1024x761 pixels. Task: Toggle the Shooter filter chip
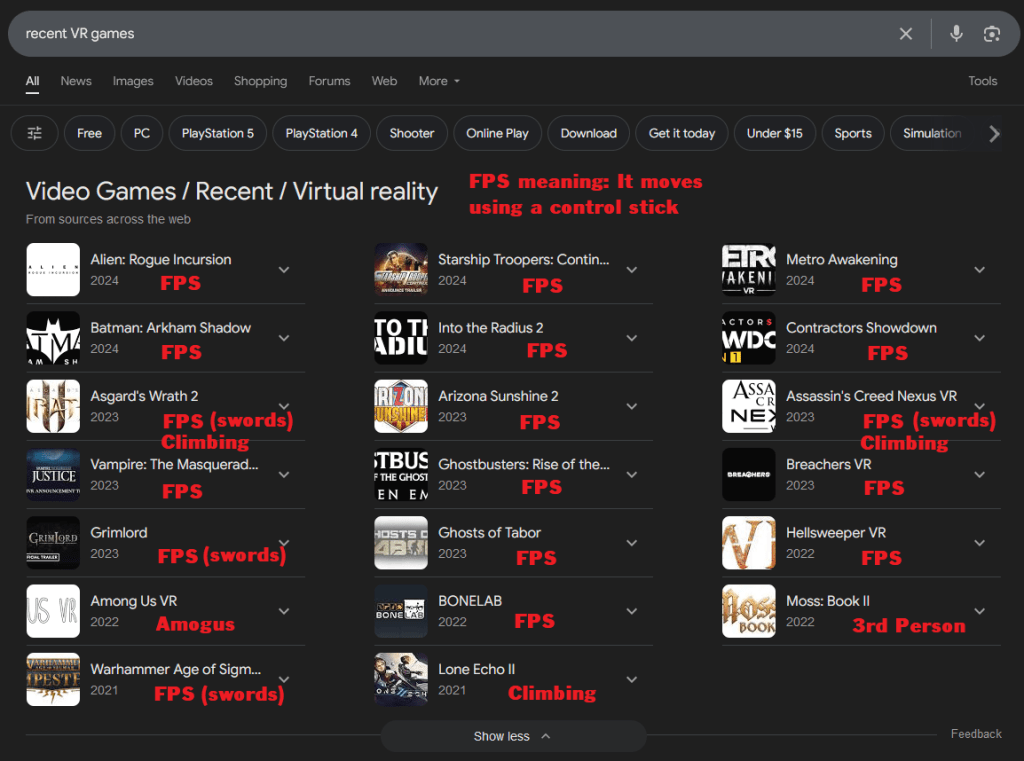412,133
